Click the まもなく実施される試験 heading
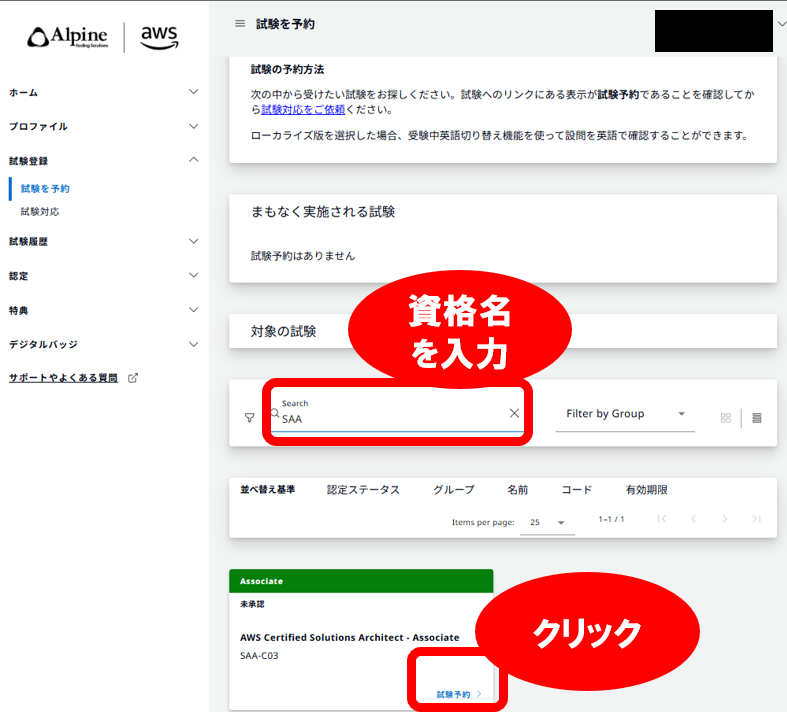Screen dimensions: 787x712 (323, 212)
